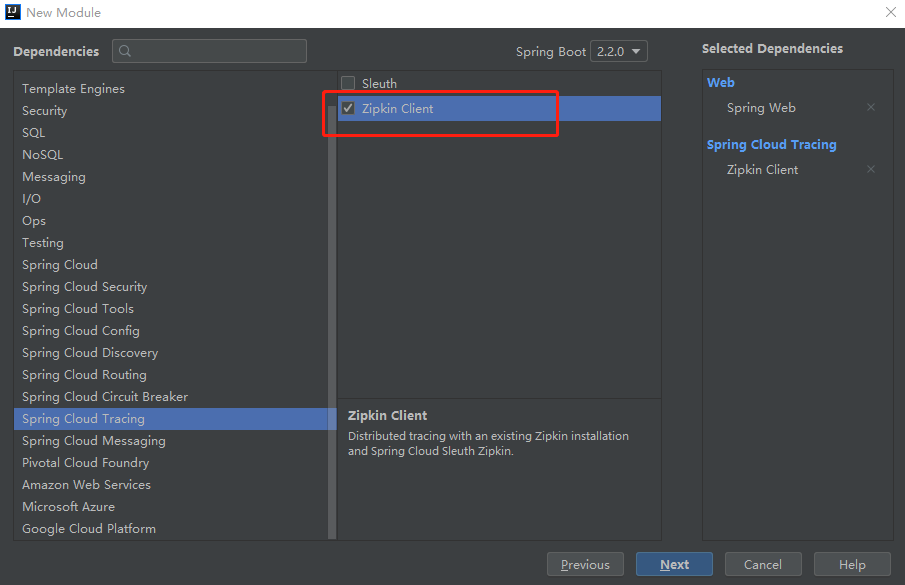Click the IntelliJ logo in title bar
The height and width of the screenshot is (585, 905).
point(13,13)
